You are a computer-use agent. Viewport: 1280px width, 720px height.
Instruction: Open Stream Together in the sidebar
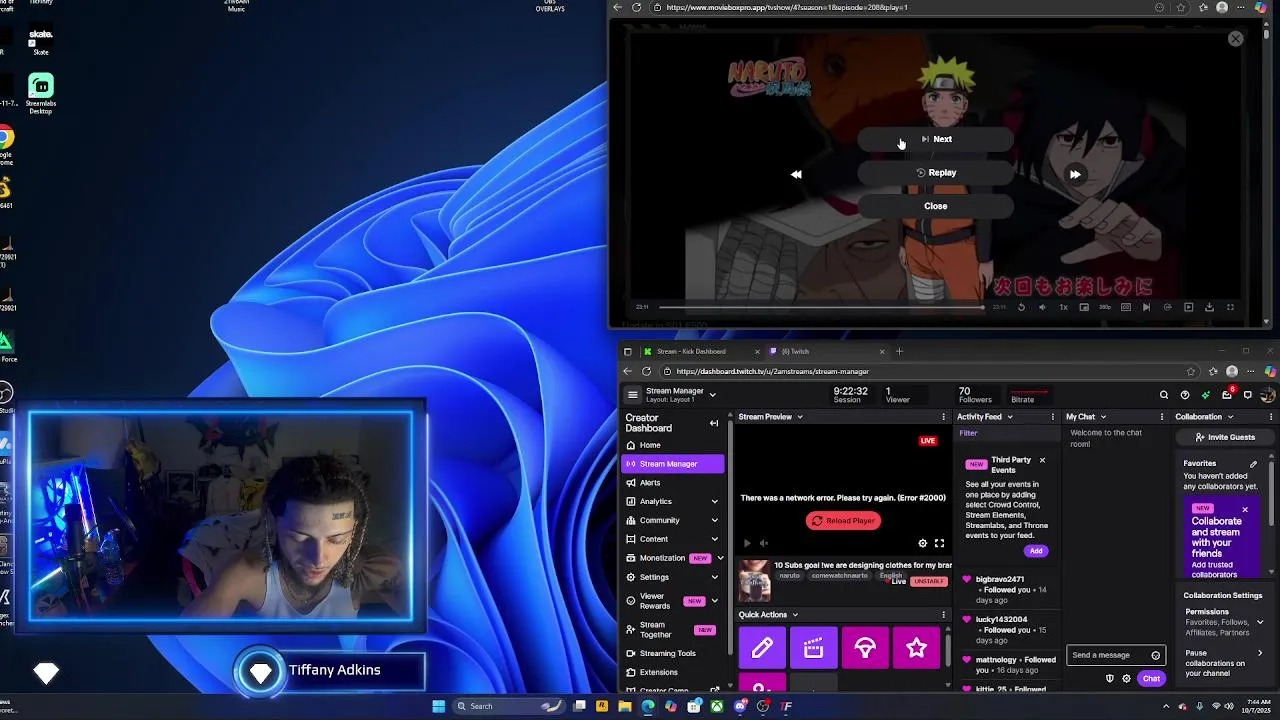(671, 630)
